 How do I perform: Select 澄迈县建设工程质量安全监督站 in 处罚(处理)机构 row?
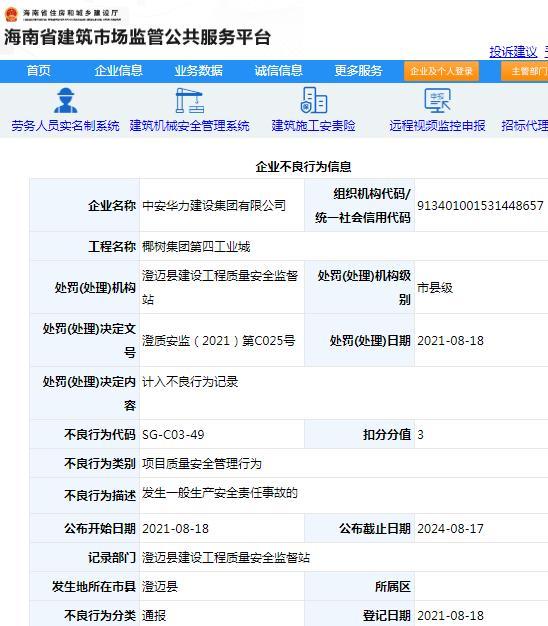[x=220, y=287]
